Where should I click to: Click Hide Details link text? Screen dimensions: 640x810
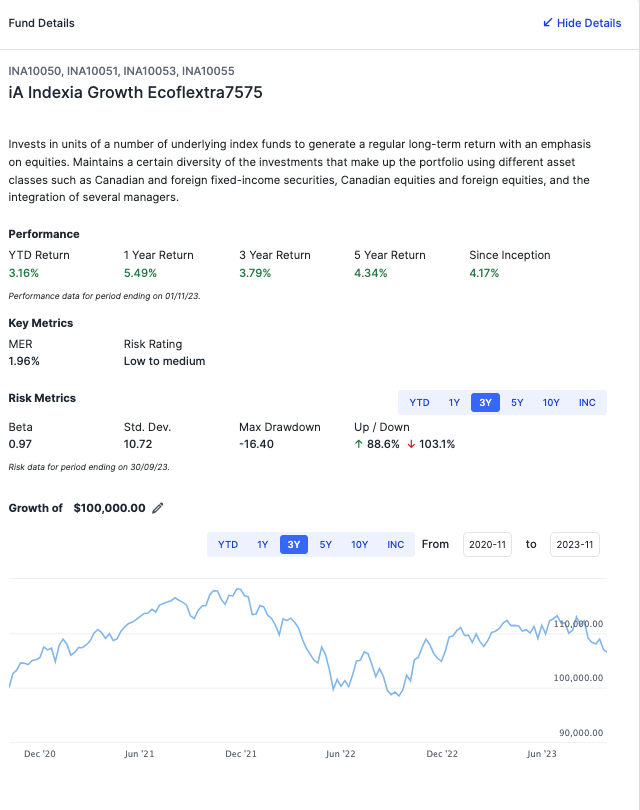click(x=589, y=23)
